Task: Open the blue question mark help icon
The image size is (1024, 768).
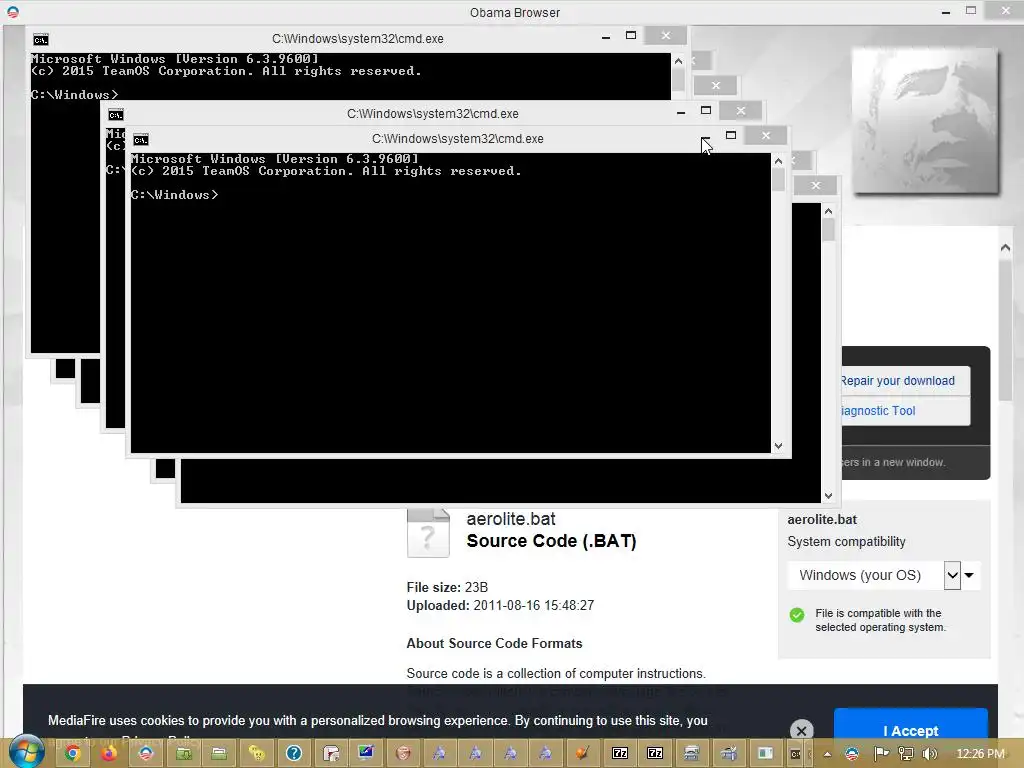Action: 294,754
